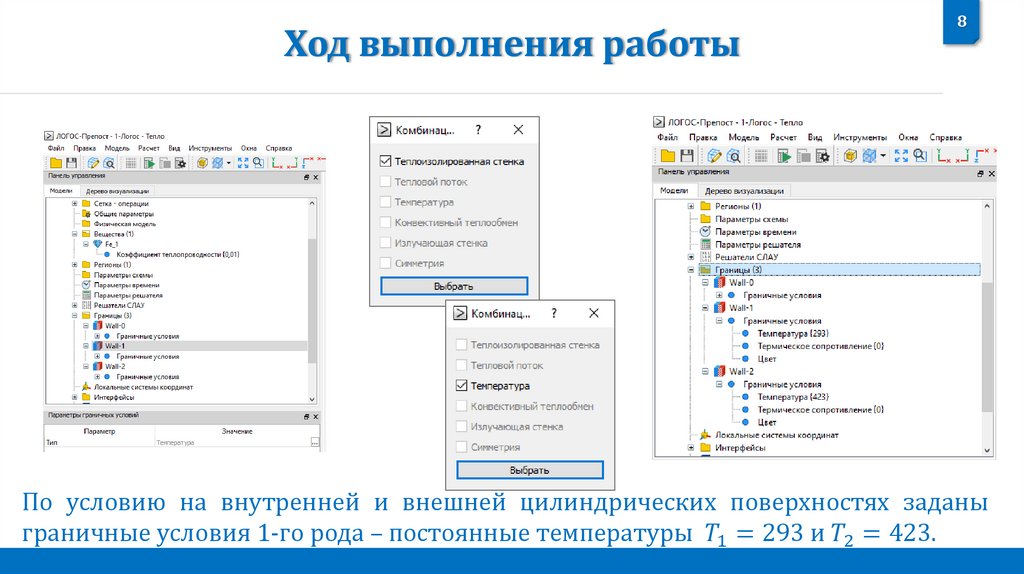Click zoom magnifier icon in left window toolbar
Viewport: 1024px width, 574px height.
pyautogui.click(x=258, y=163)
